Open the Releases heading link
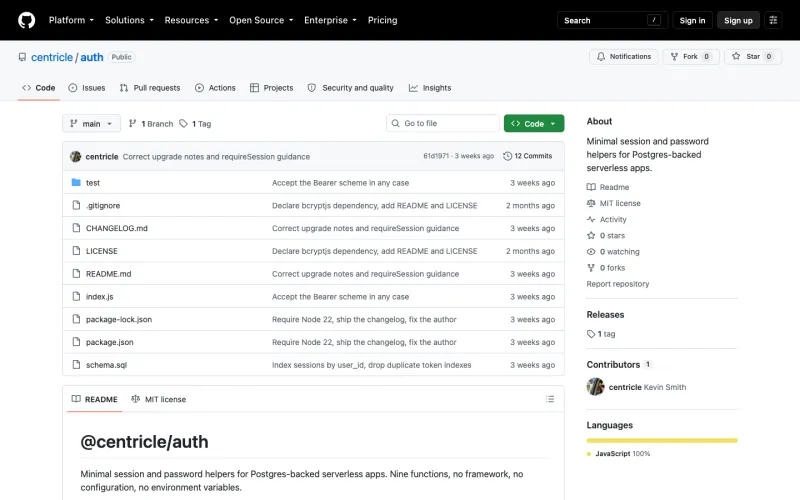The image size is (800, 500). [x=605, y=315]
